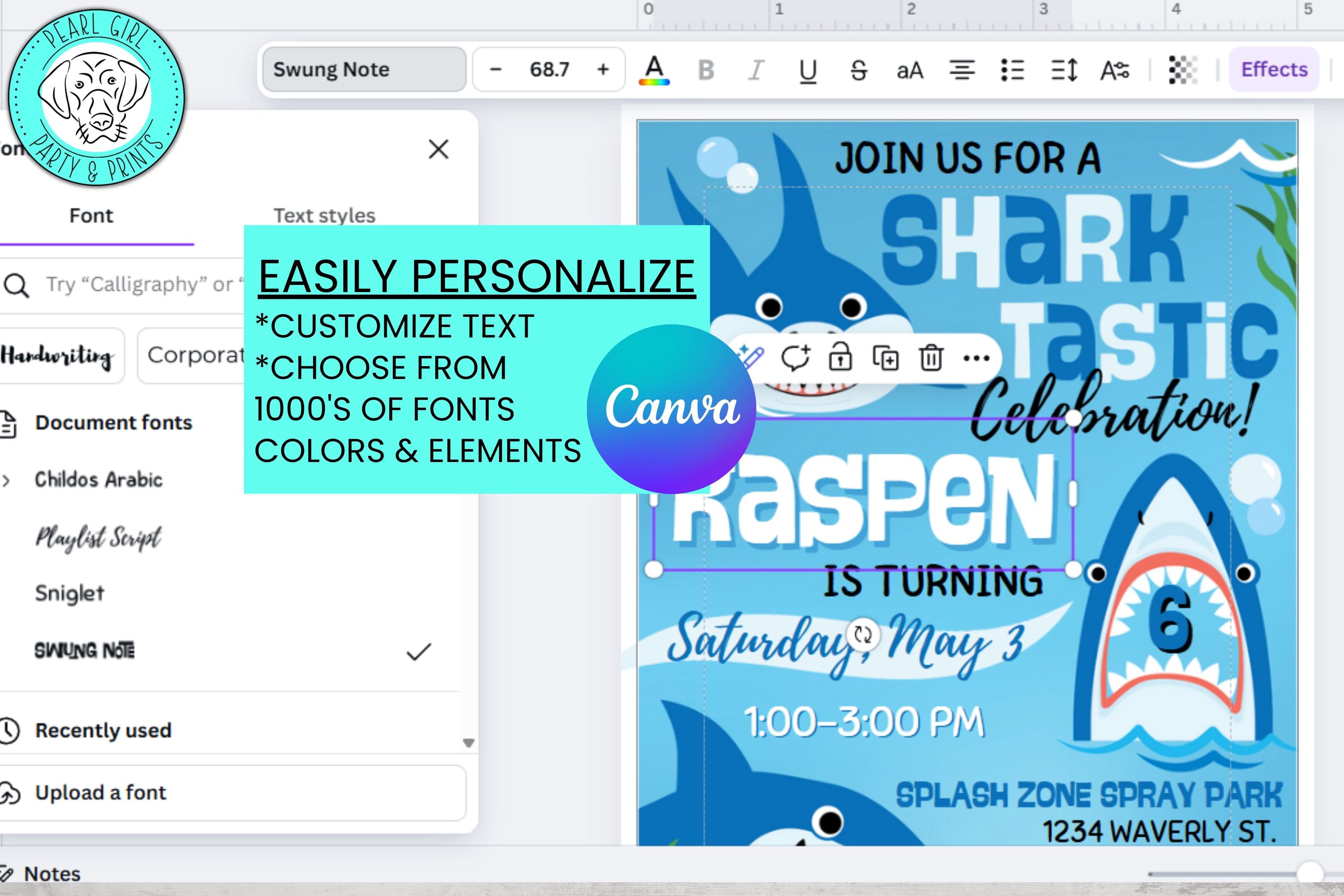1344x896 pixels.
Task: Click Upload a font
Action: coord(100,792)
